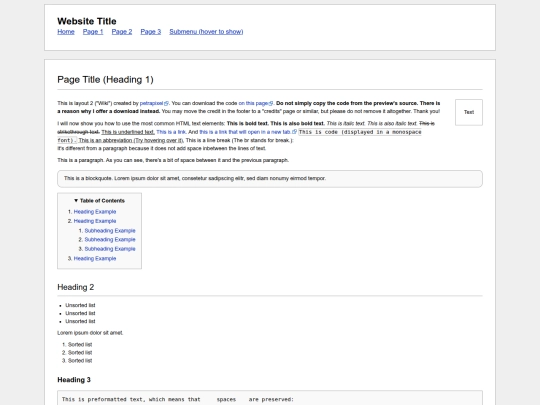Click the underlined text sample
The width and height of the screenshot is (540, 405).
point(128,132)
